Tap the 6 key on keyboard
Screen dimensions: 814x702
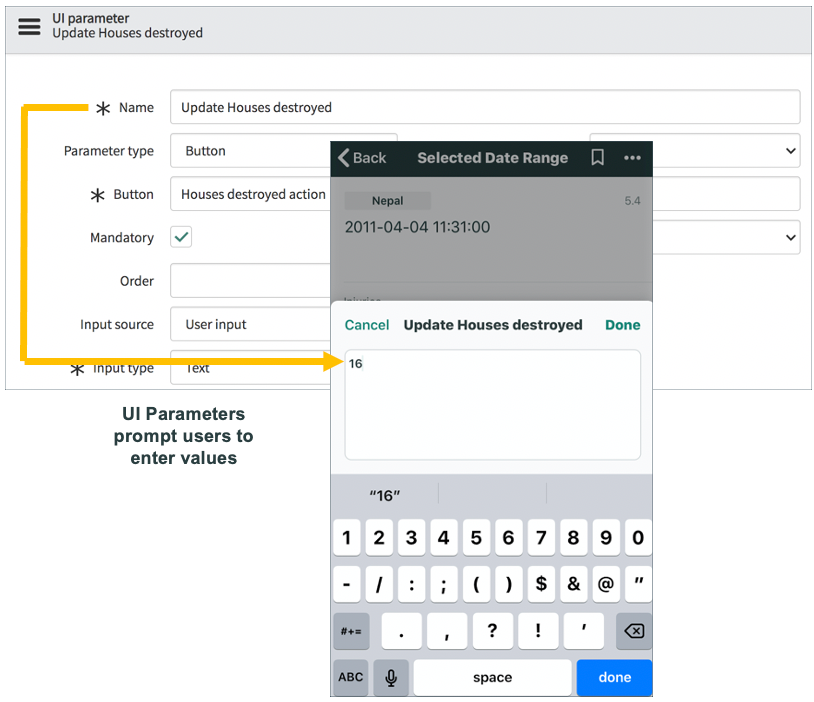tap(509, 537)
